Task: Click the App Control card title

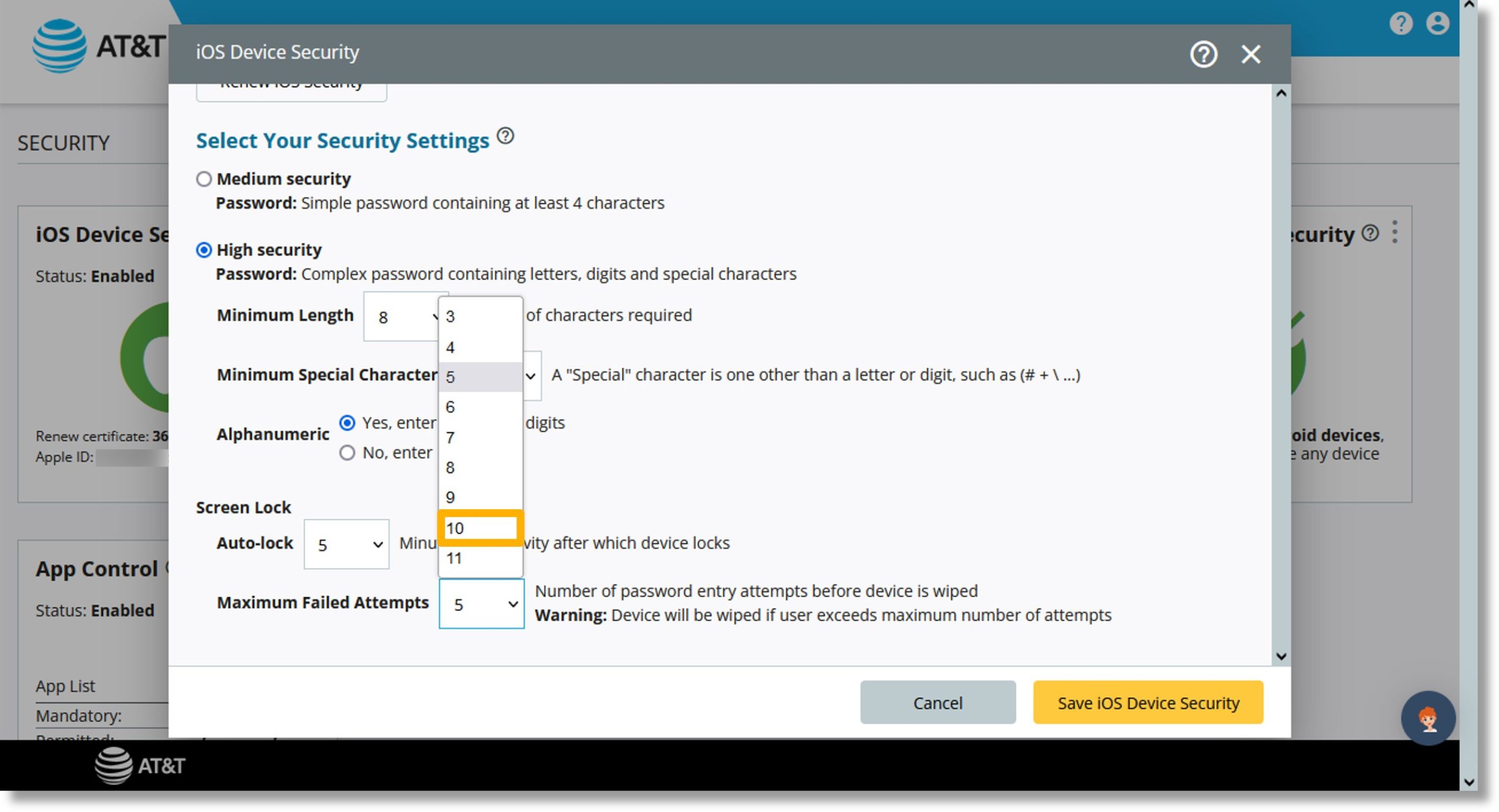Action: coord(97,568)
